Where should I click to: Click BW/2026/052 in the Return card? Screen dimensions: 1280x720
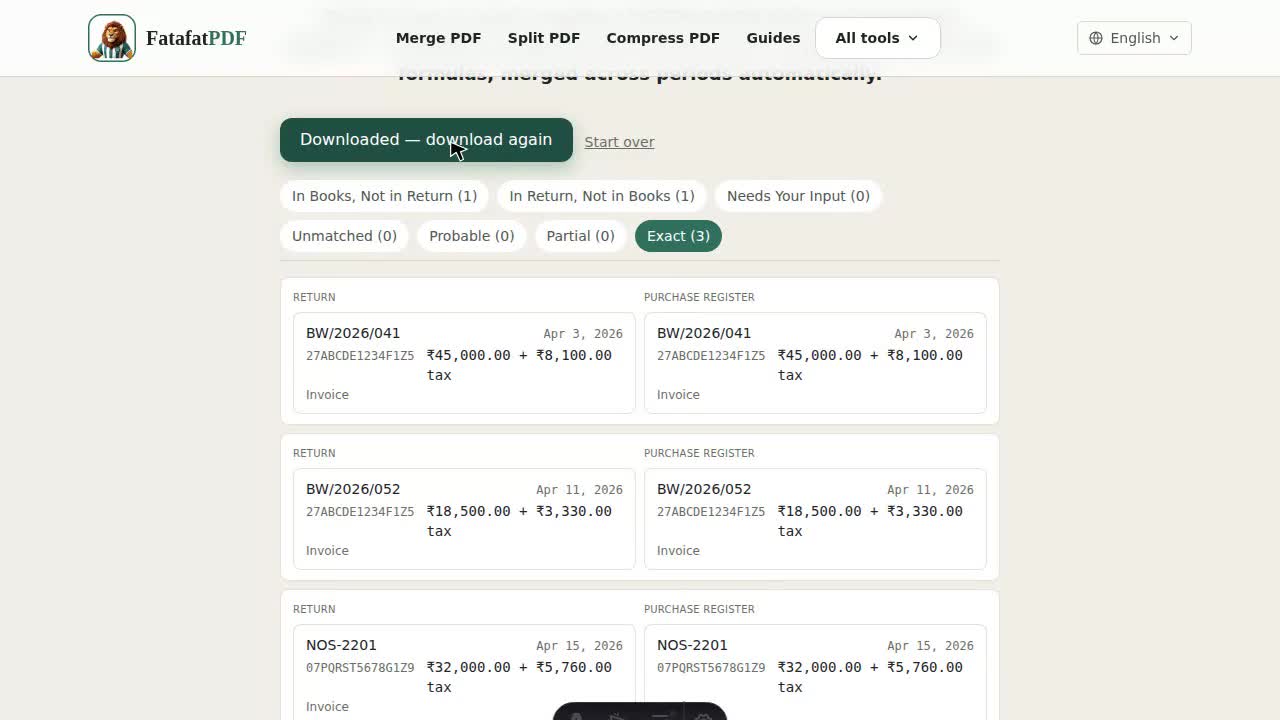[353, 489]
